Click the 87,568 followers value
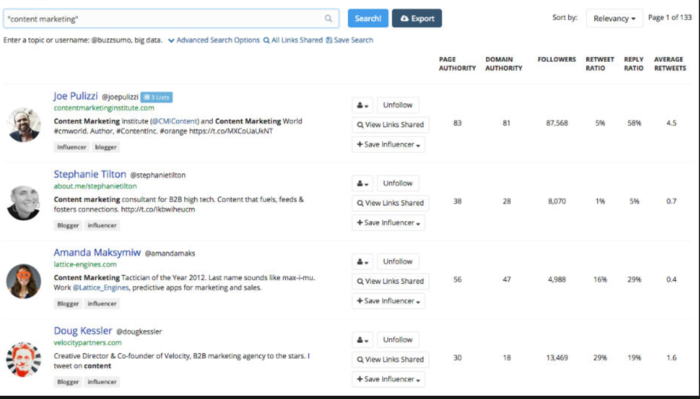700x399 pixels. point(557,123)
